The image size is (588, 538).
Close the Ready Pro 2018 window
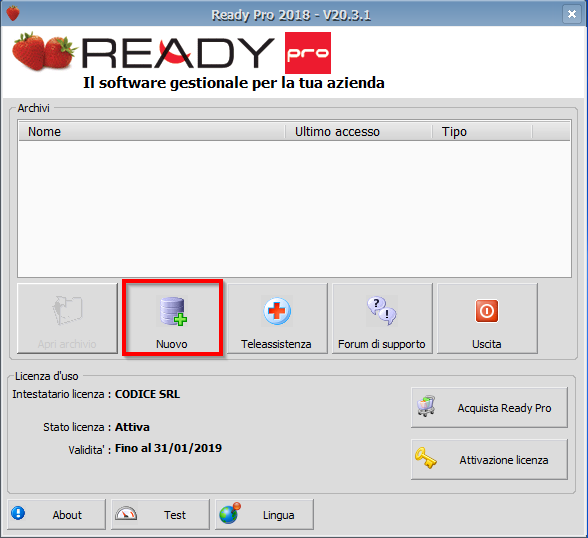[572, 14]
